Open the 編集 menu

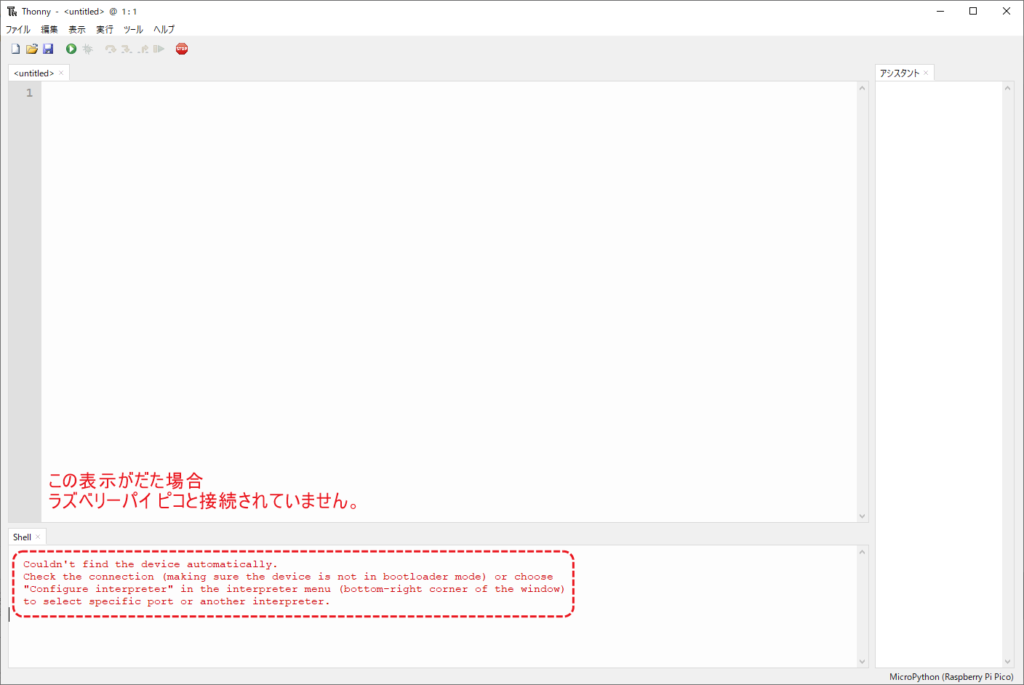(x=49, y=30)
